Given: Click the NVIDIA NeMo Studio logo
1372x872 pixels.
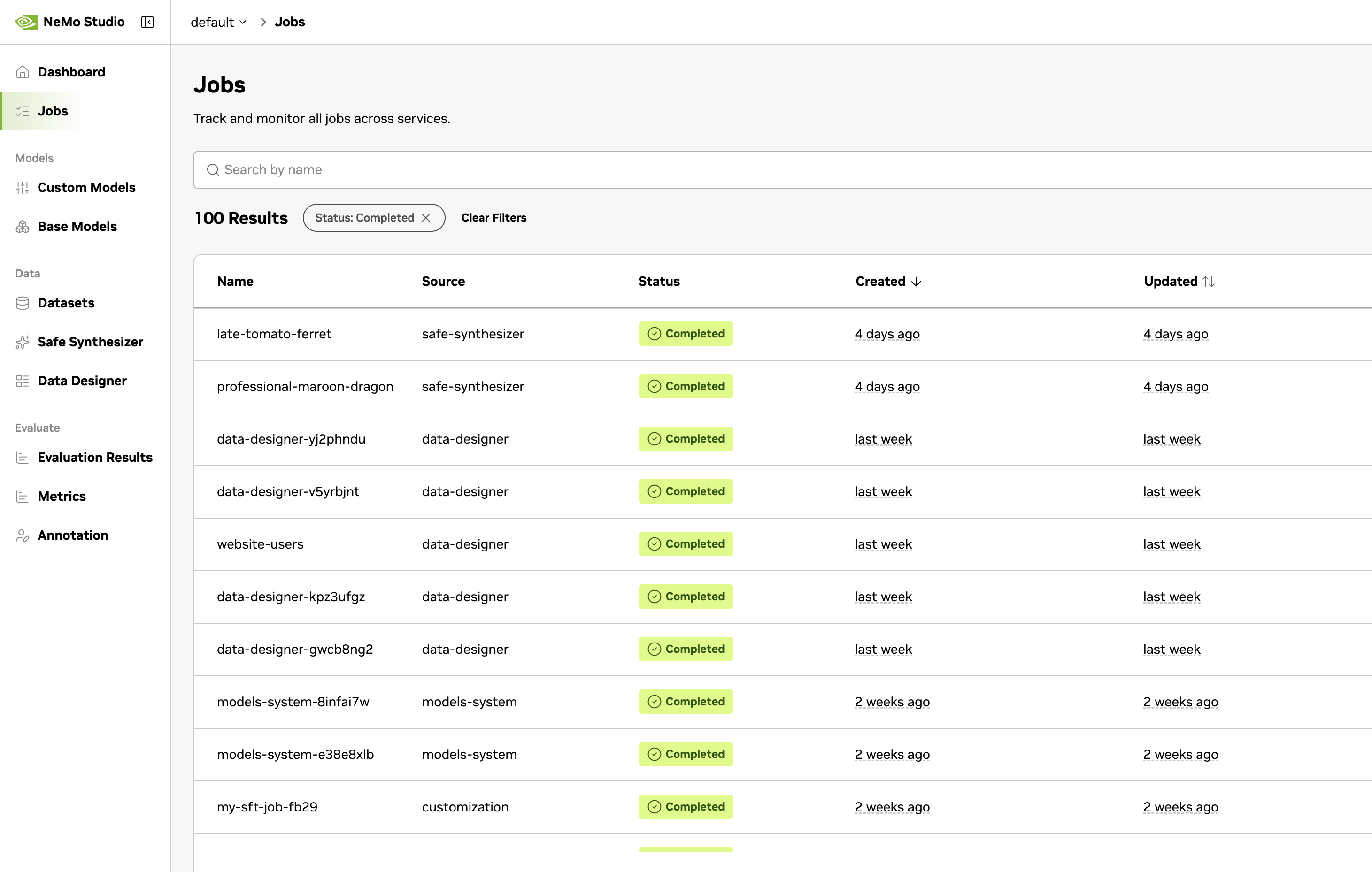Looking at the screenshot, I should [26, 22].
